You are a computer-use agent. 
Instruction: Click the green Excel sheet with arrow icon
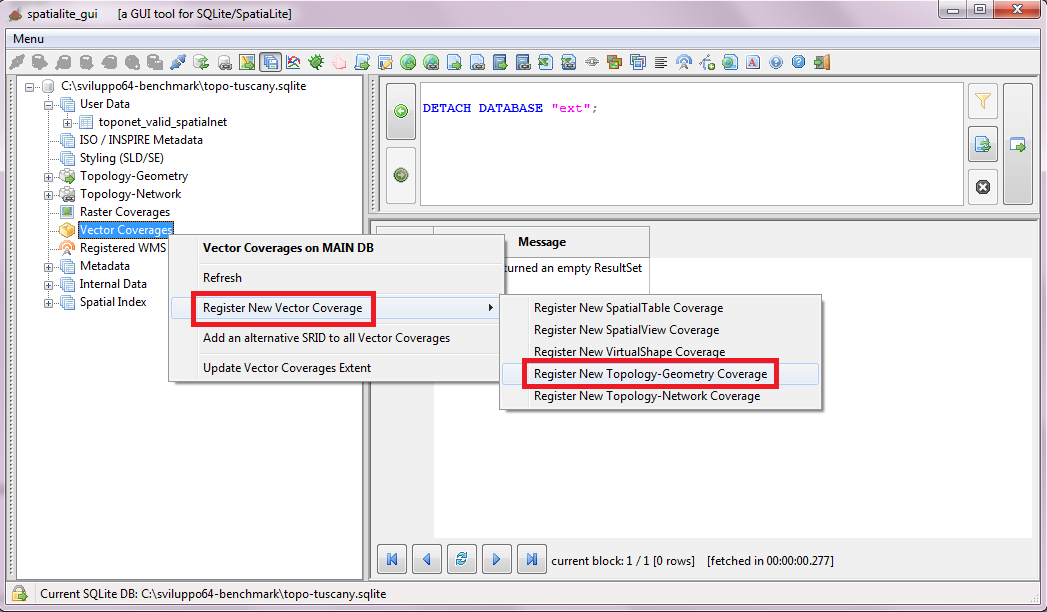coord(546,63)
